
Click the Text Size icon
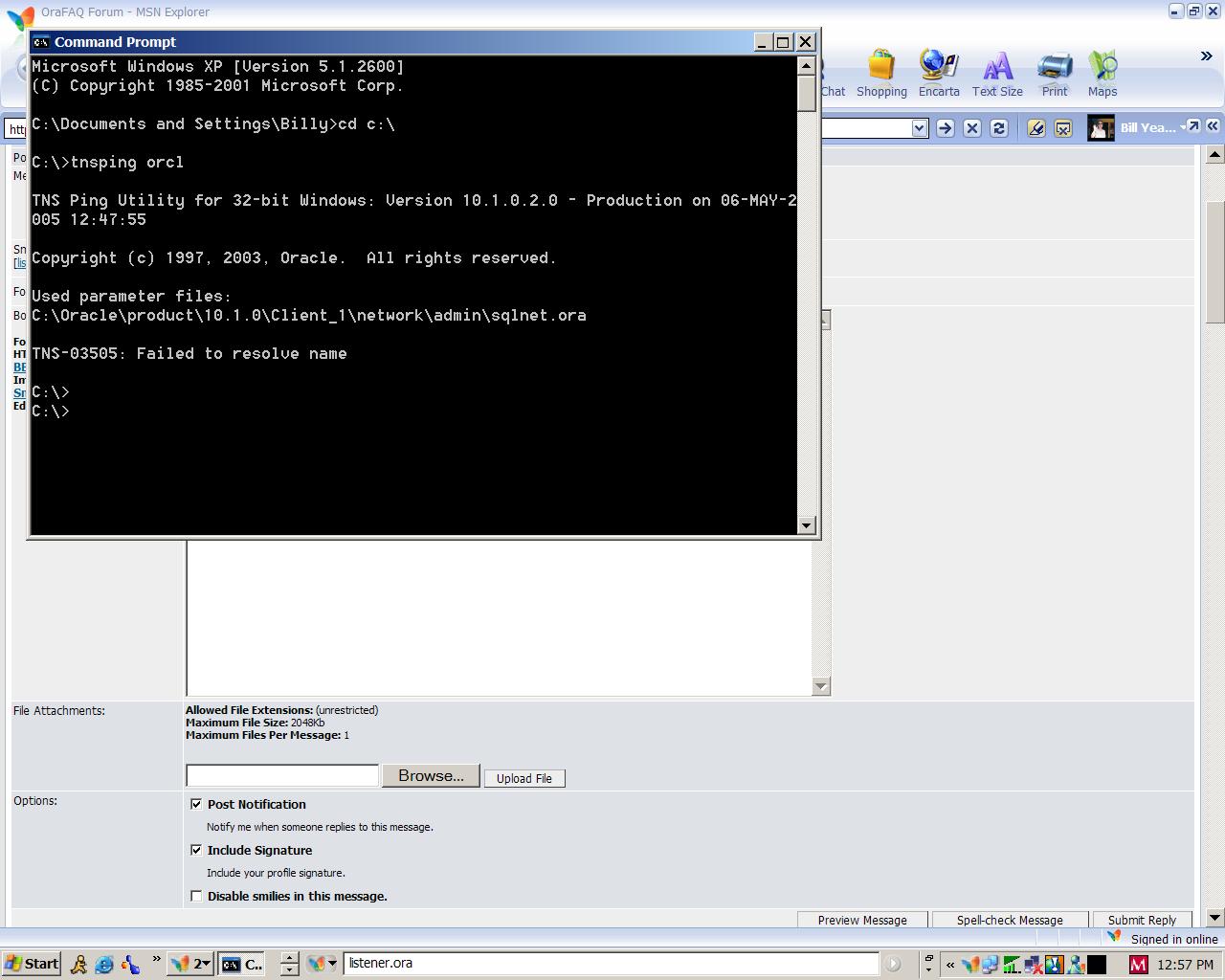click(x=997, y=74)
